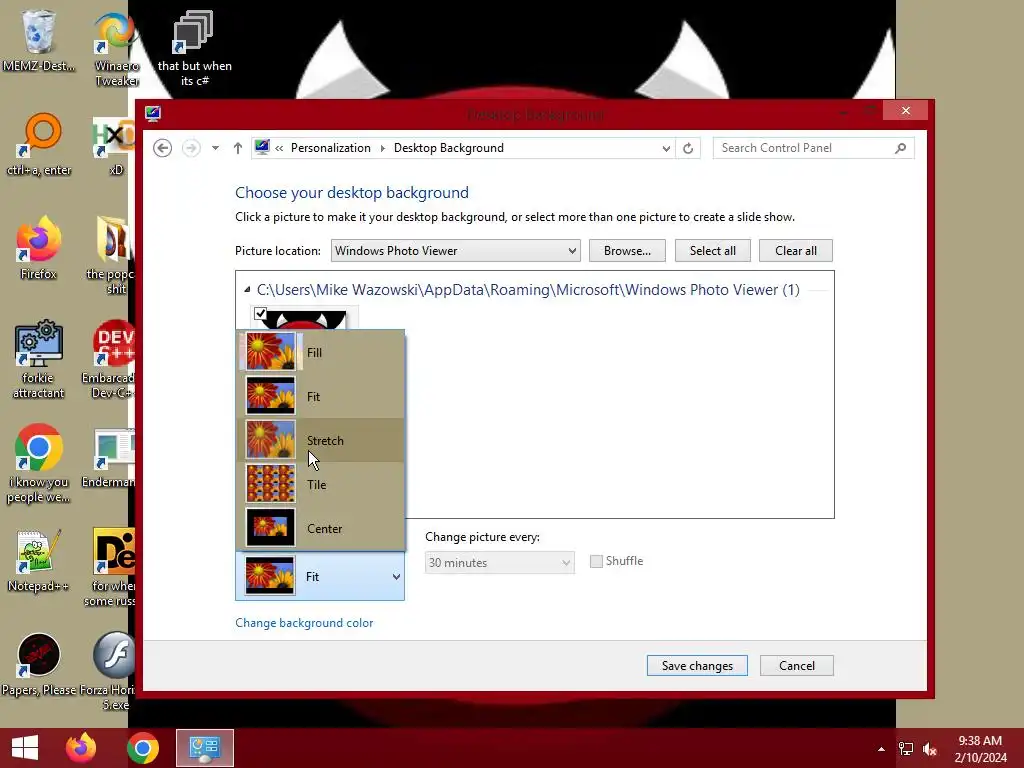
Task: Open the Recycle Bin desktop icon
Action: pyautogui.click(x=38, y=40)
